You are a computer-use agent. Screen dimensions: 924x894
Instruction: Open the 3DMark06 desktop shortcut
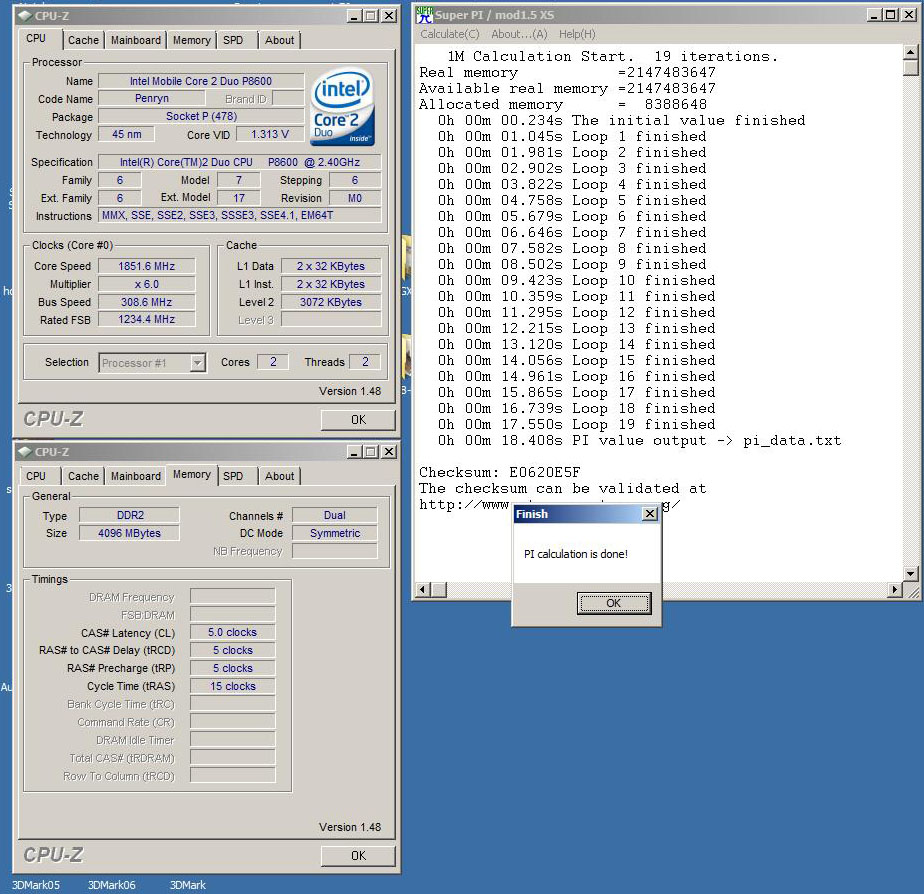click(x=111, y=885)
